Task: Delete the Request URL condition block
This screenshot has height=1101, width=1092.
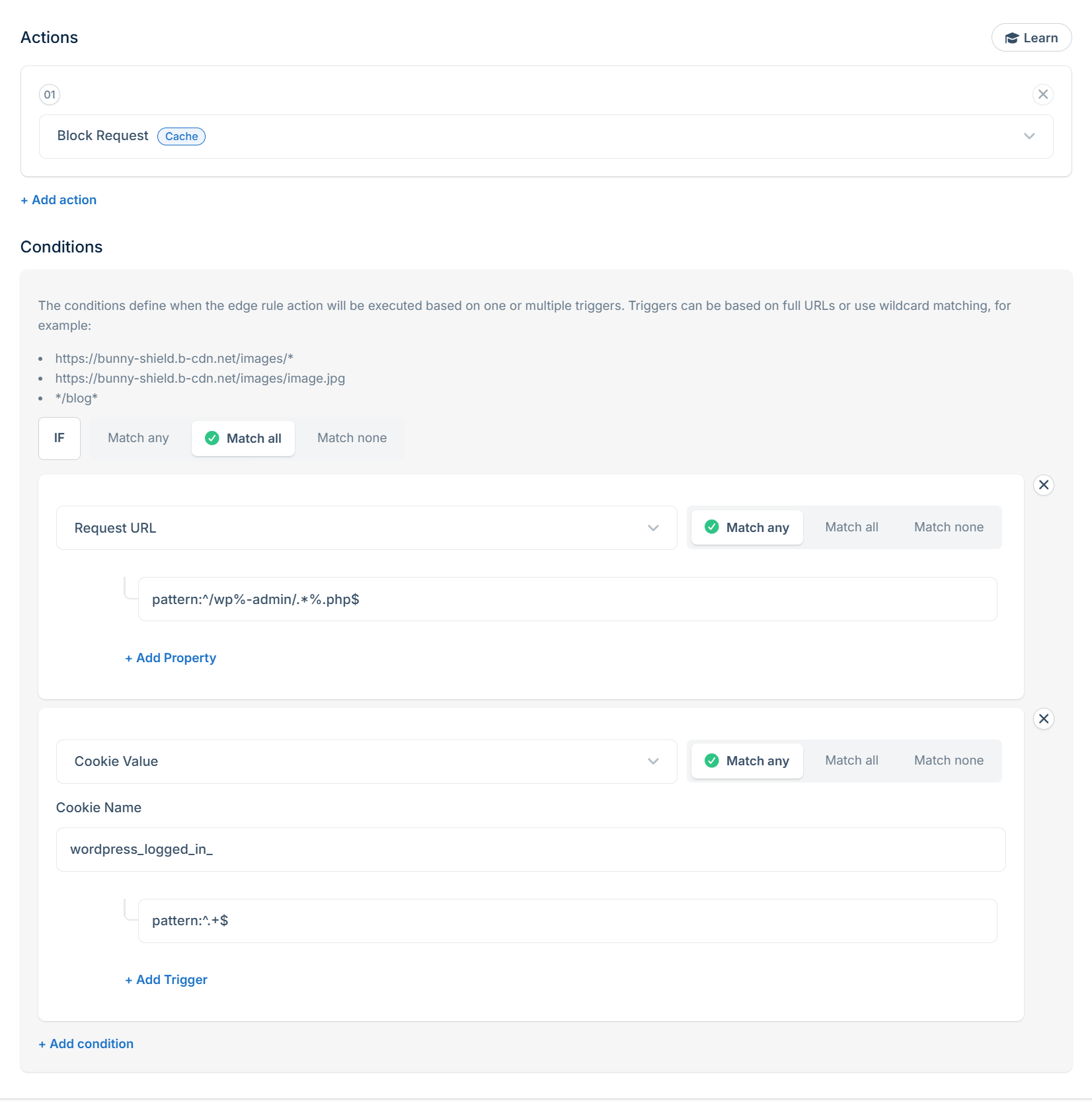Action: pos(1043,485)
